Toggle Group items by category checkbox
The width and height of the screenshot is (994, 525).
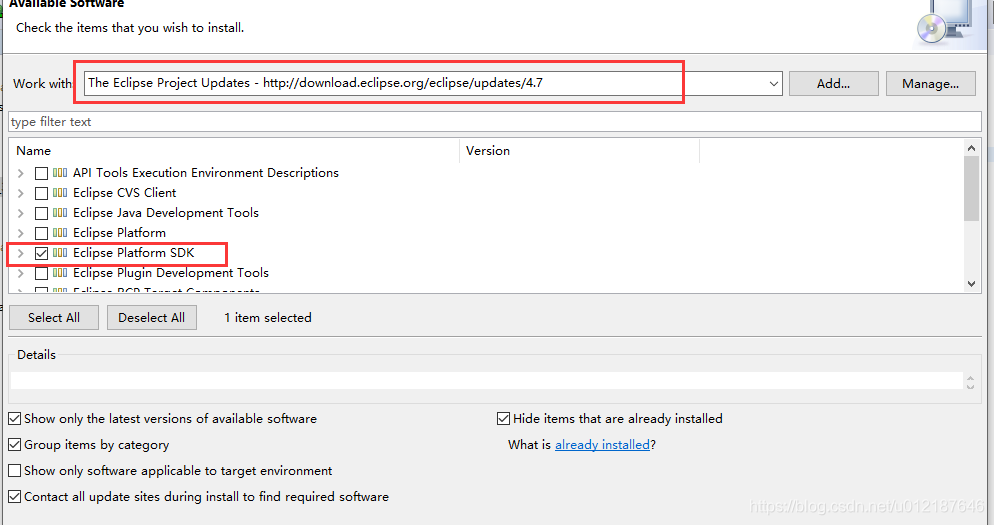click(15, 444)
